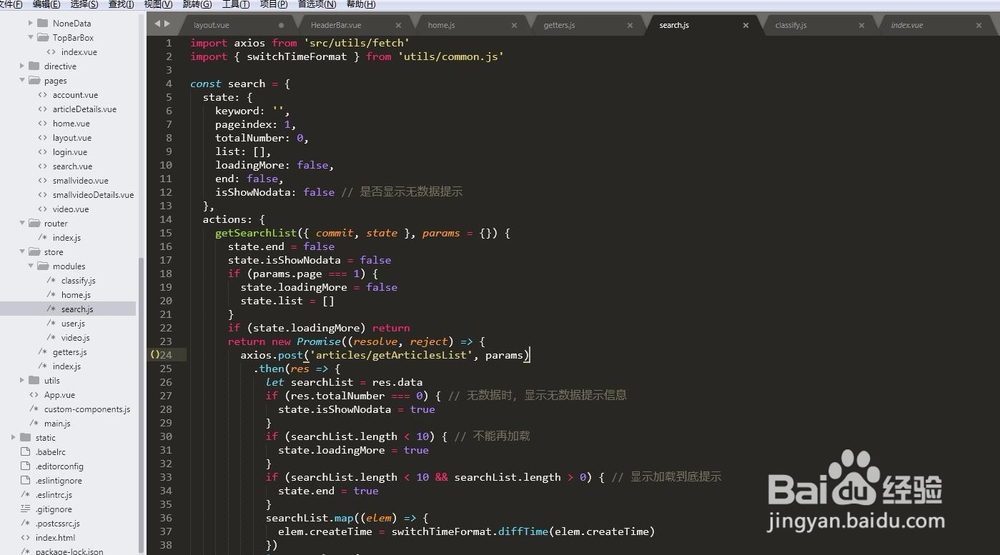Viewport: 1000px width, 555px height.
Task: Expand the directive folder arrow
Action: 22,66
